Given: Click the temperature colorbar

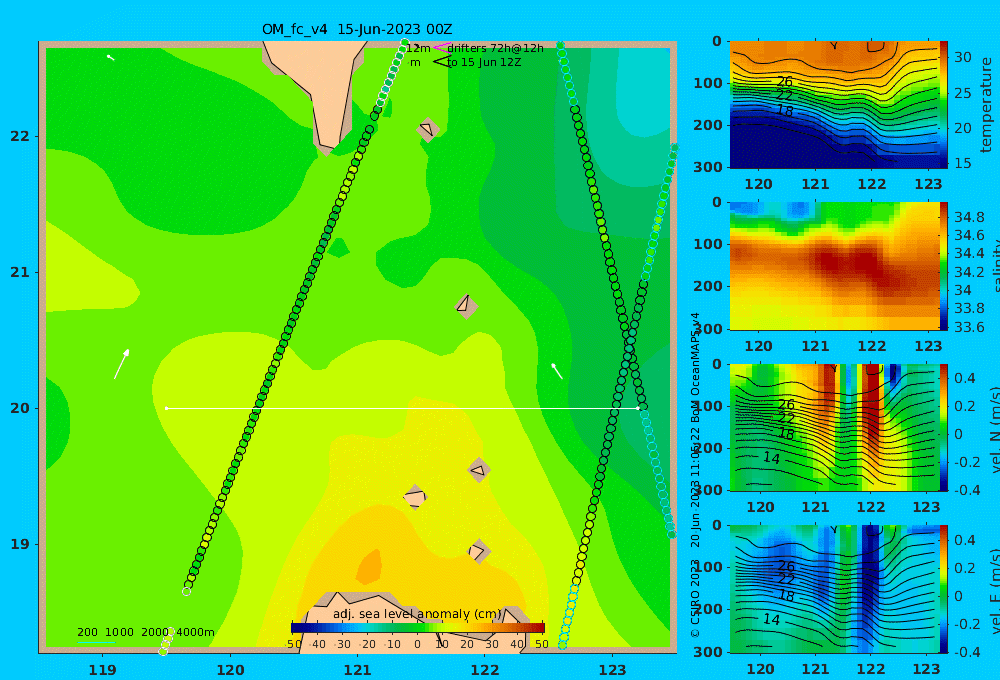Looking at the screenshot, I should coord(944,105).
